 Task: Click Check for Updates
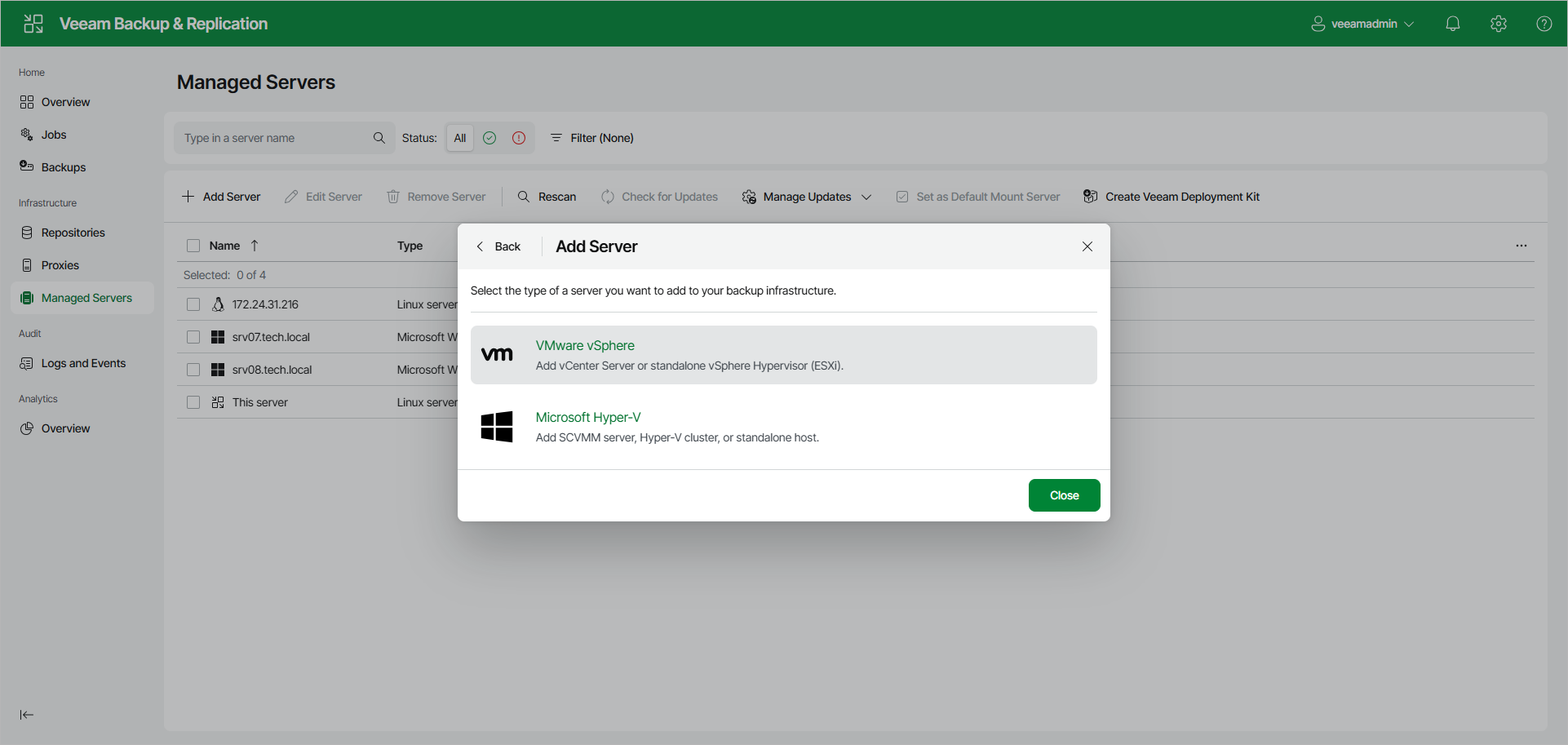click(659, 197)
